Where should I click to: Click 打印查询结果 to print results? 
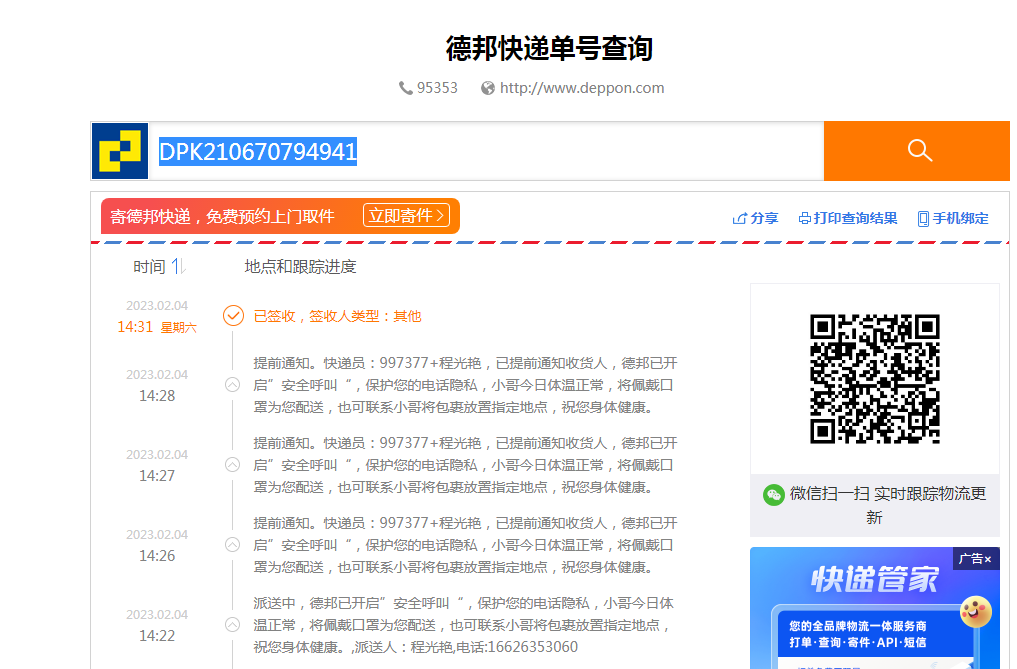click(x=855, y=218)
